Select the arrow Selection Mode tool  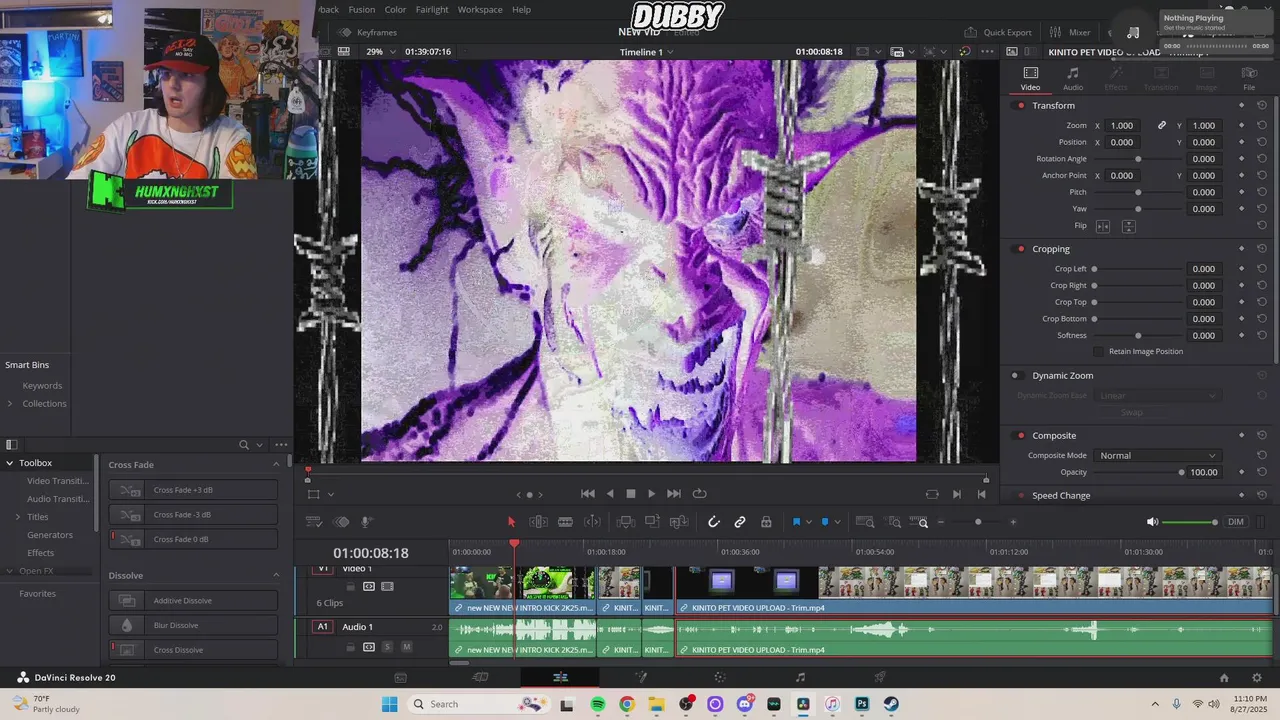pyautogui.click(x=511, y=522)
